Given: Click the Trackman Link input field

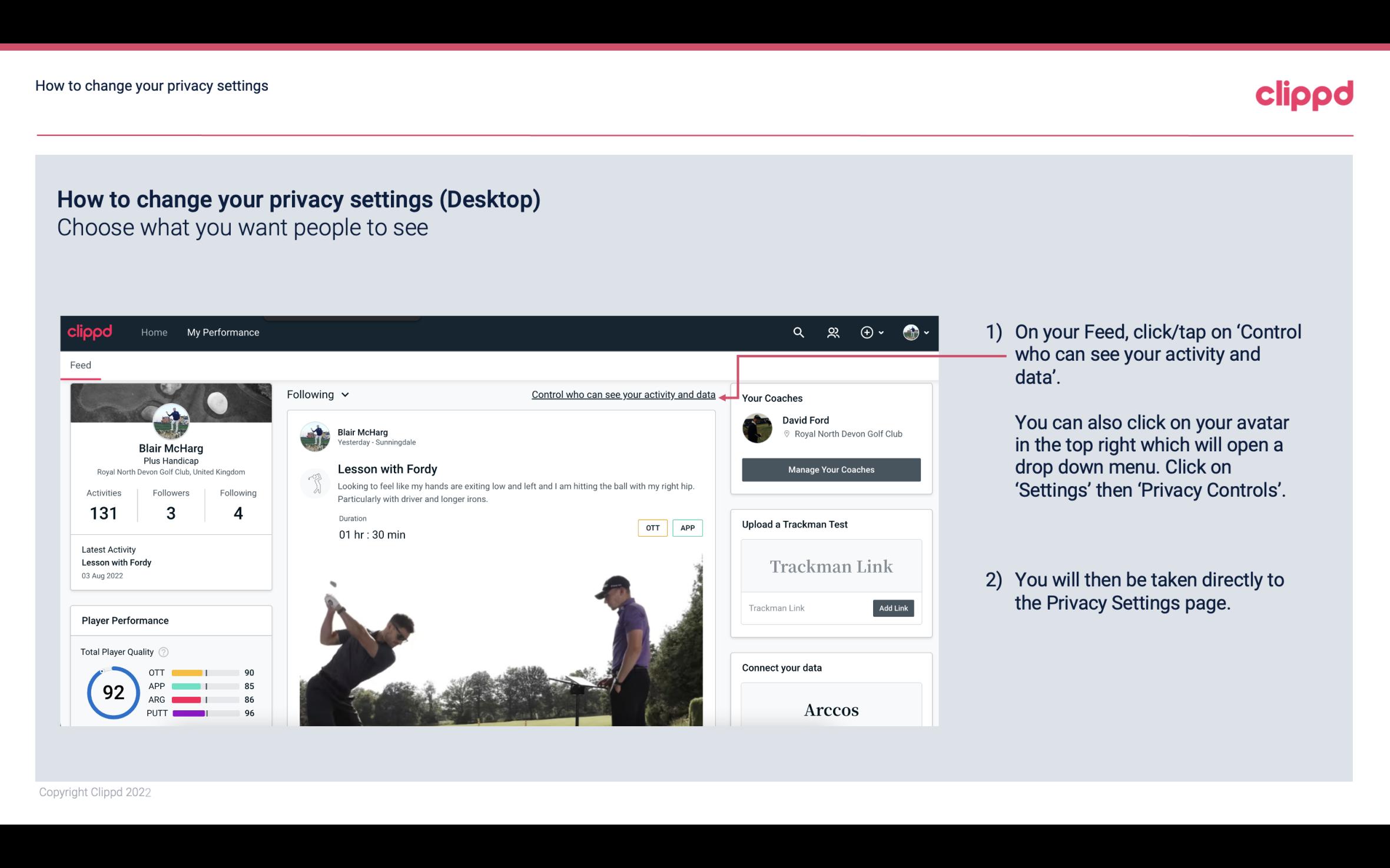Looking at the screenshot, I should (805, 607).
